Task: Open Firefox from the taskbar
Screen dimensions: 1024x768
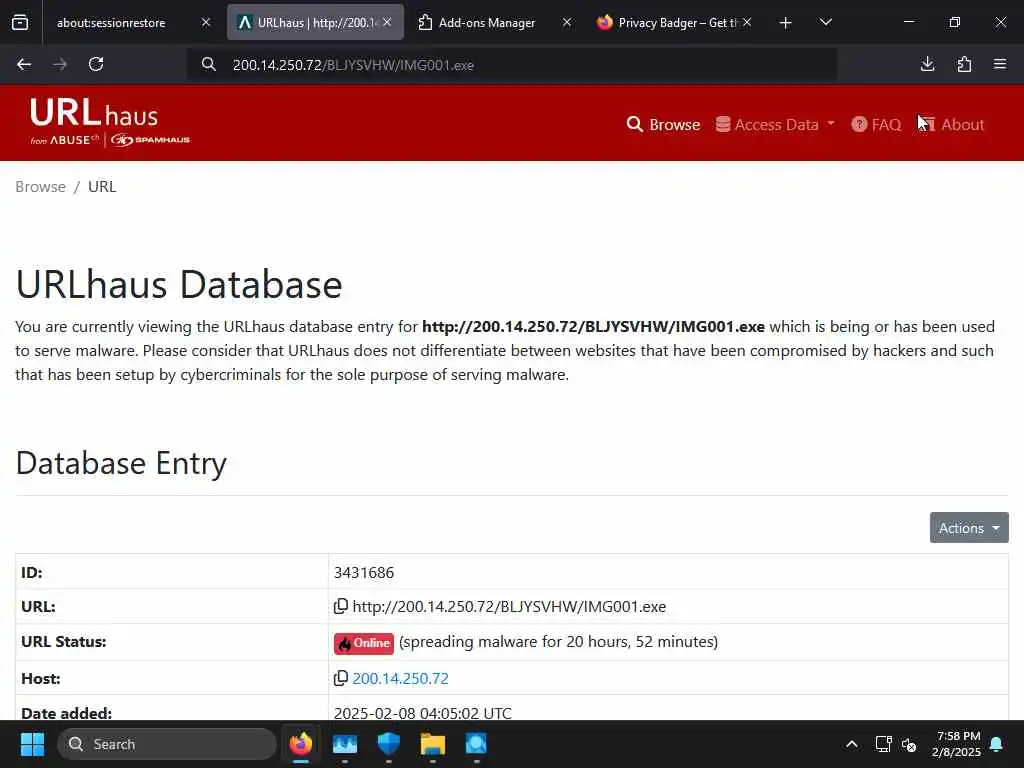Action: (301, 744)
